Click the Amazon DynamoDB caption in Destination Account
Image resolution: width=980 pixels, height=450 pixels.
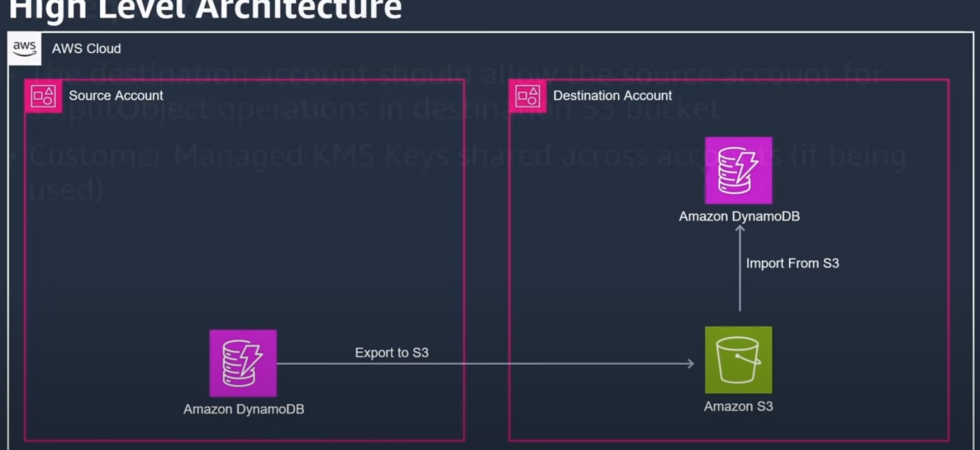[x=739, y=217]
